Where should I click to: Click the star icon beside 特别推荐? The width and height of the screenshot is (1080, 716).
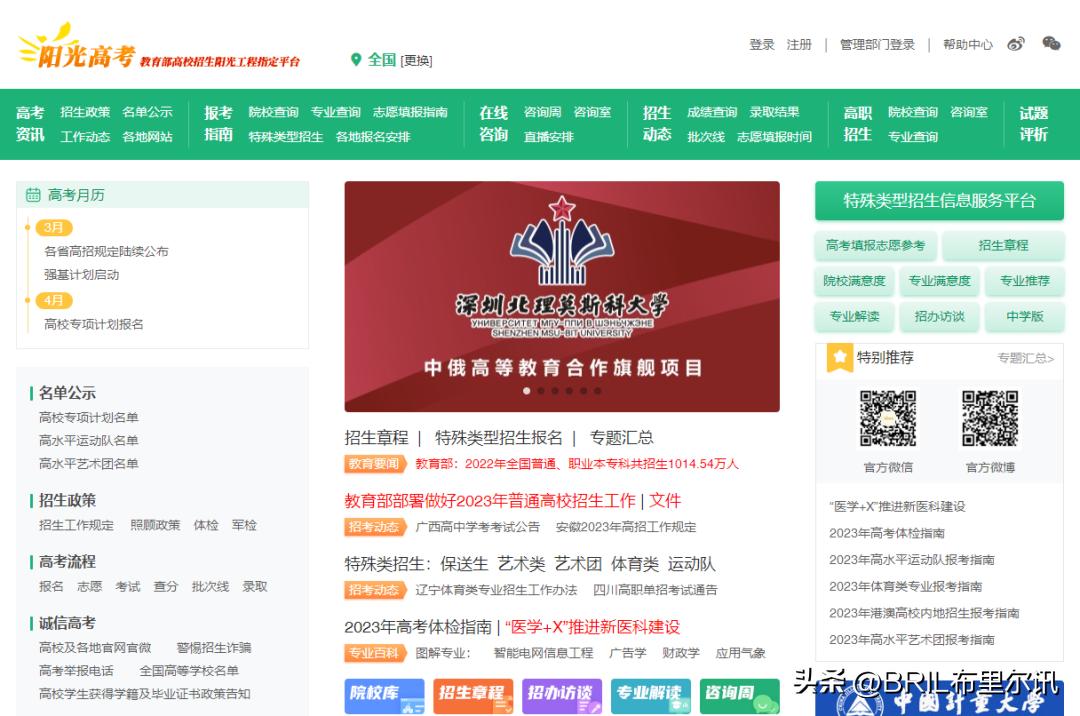(838, 358)
